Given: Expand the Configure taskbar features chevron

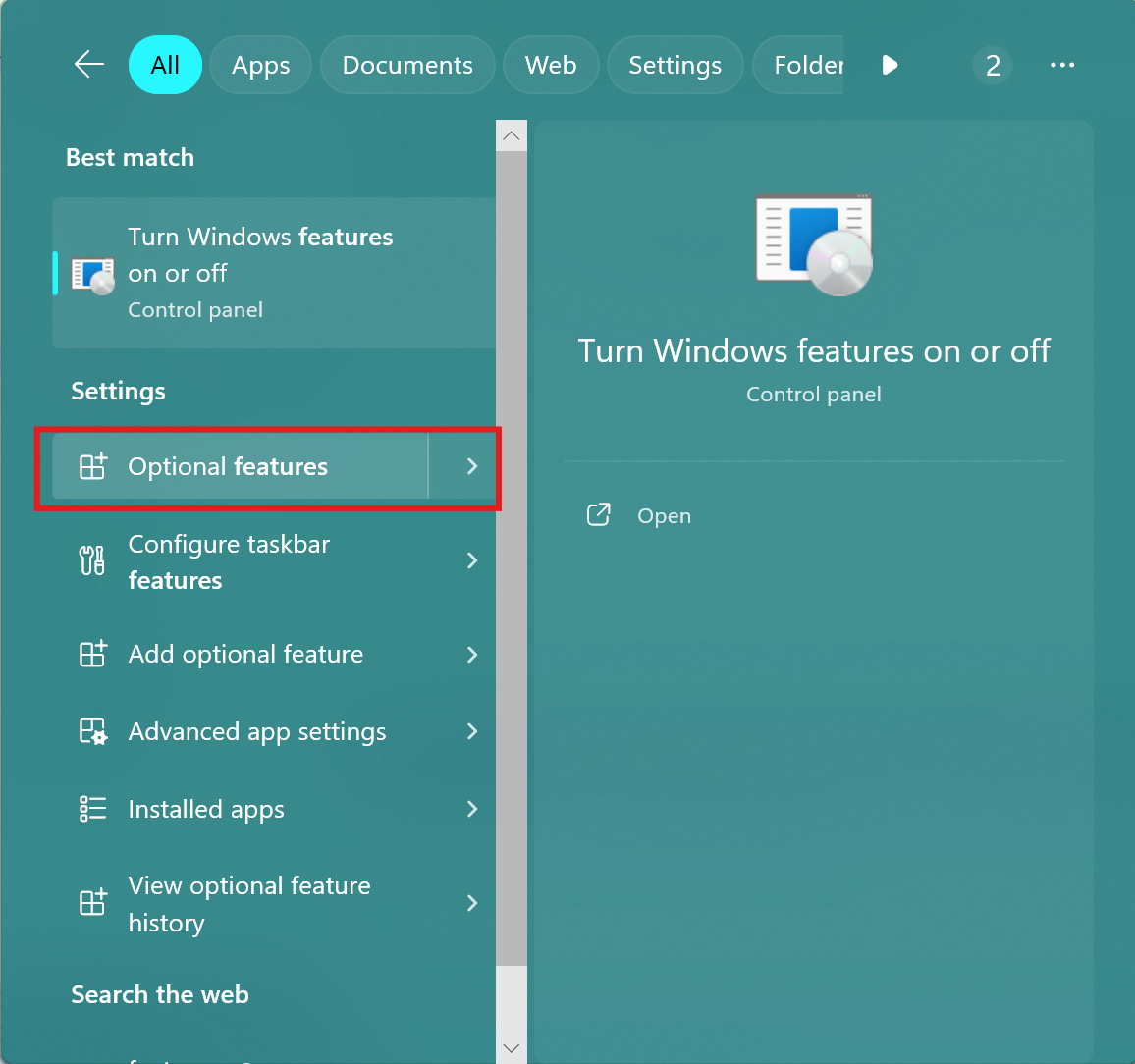Looking at the screenshot, I should tap(472, 560).
